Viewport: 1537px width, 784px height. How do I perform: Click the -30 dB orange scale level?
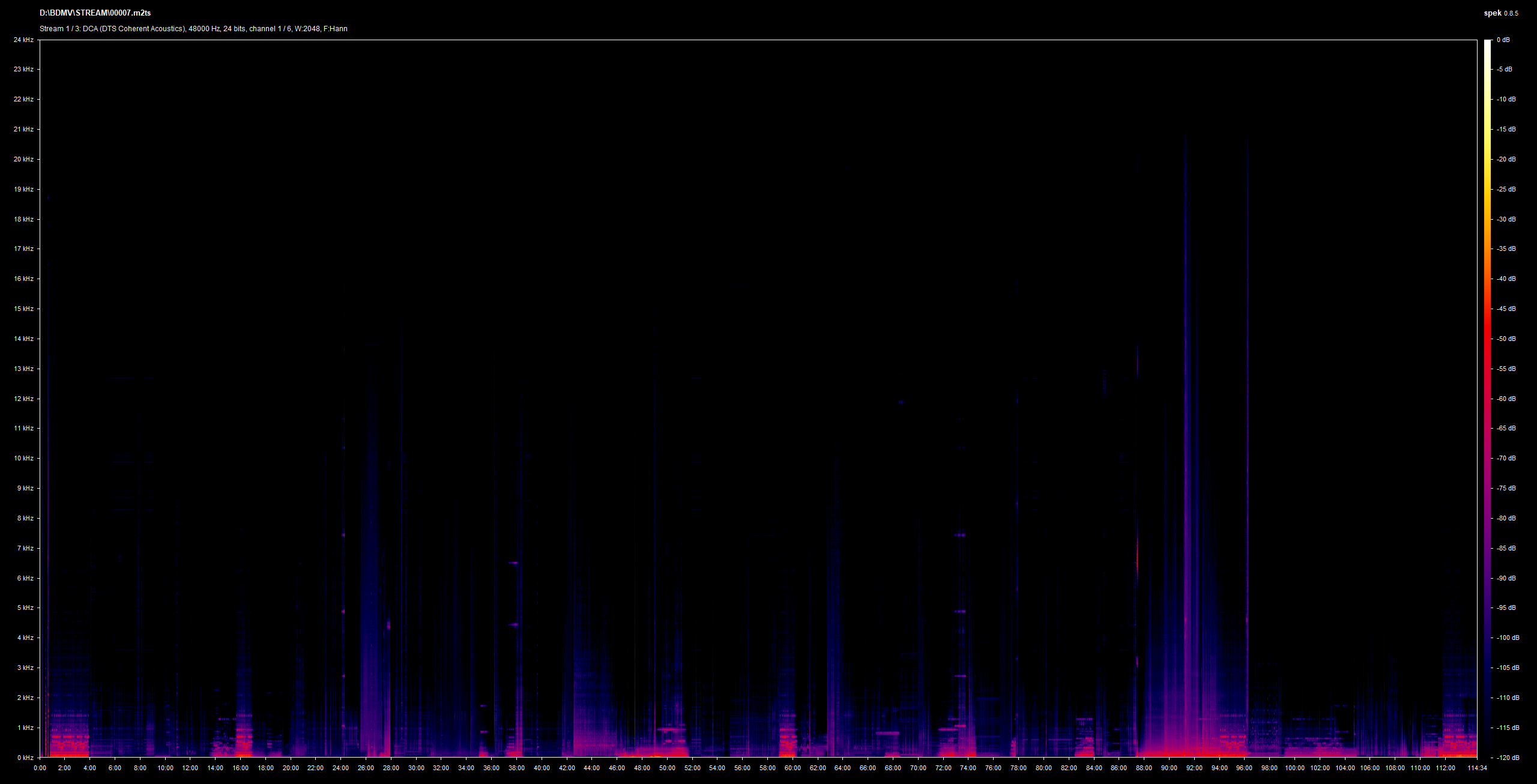(1506, 219)
